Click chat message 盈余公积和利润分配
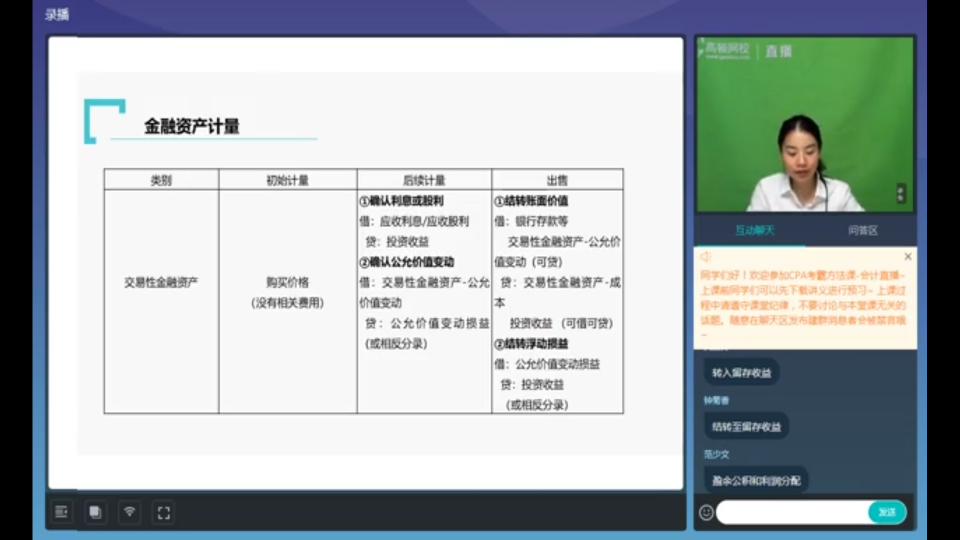This screenshot has height=540, width=960. [x=756, y=481]
